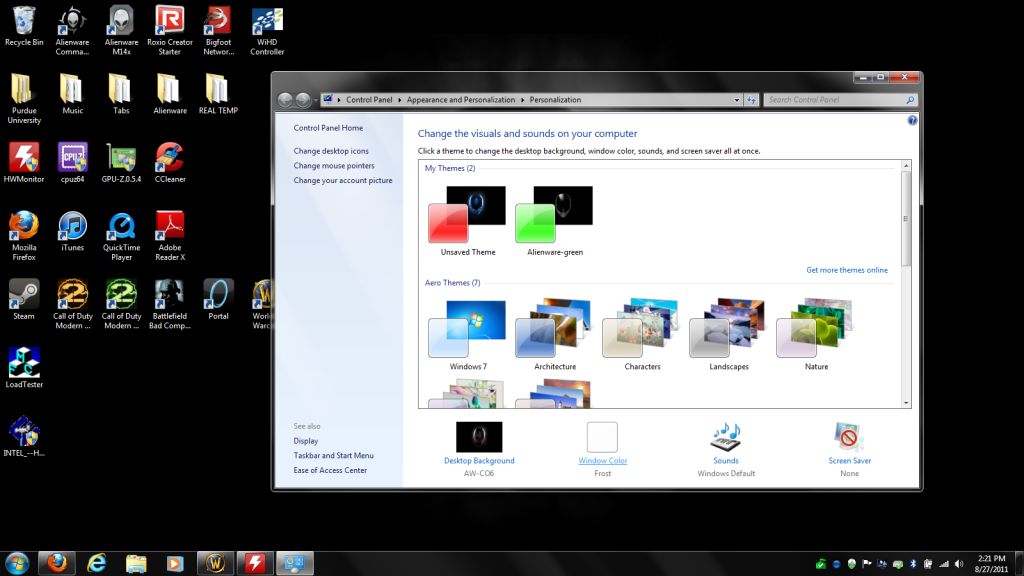The image size is (1024, 576).
Task: Open Taskbar and Start Menu link
Action: tap(333, 456)
